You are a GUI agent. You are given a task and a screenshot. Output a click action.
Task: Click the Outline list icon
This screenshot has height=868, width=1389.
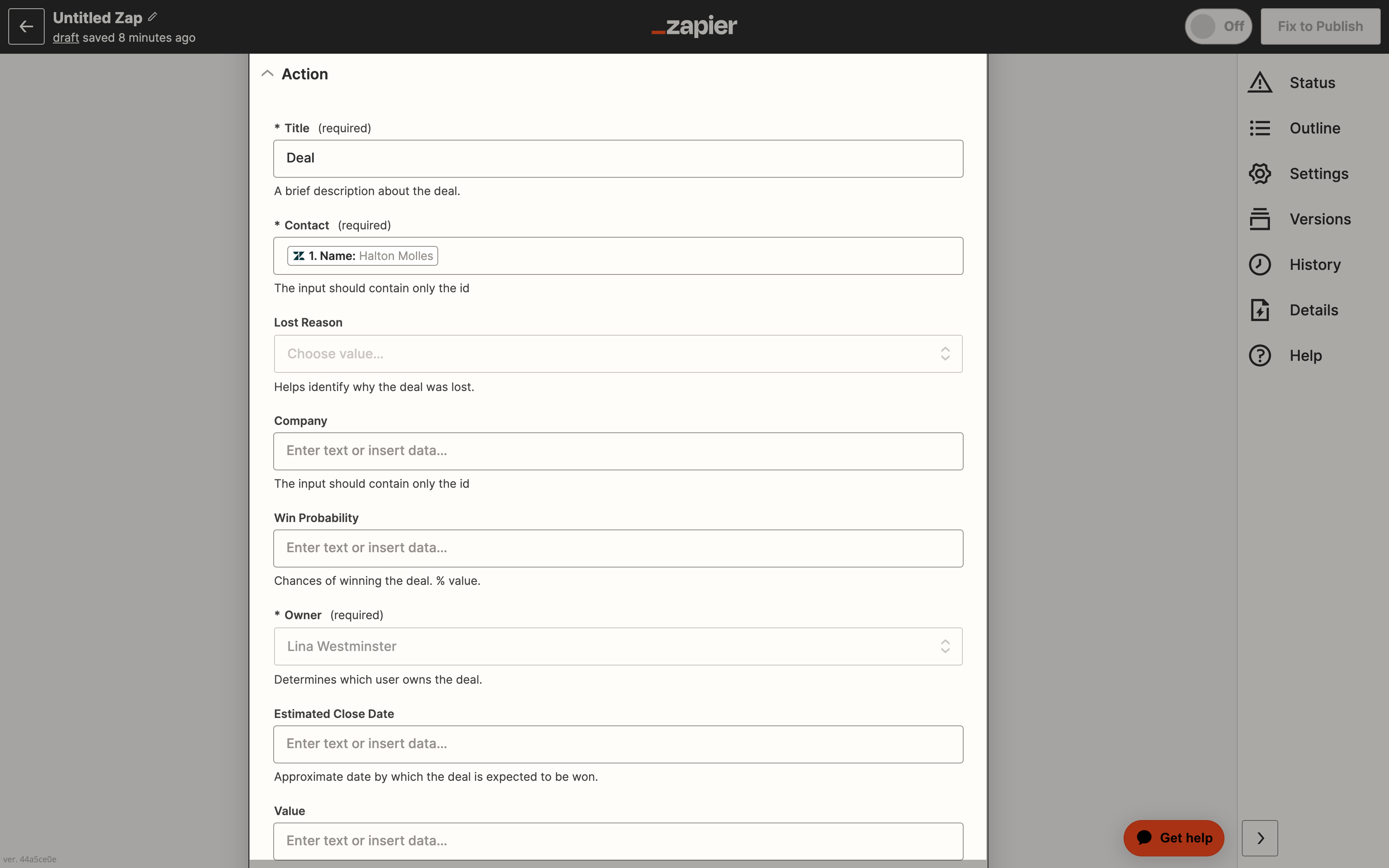coord(1260,128)
